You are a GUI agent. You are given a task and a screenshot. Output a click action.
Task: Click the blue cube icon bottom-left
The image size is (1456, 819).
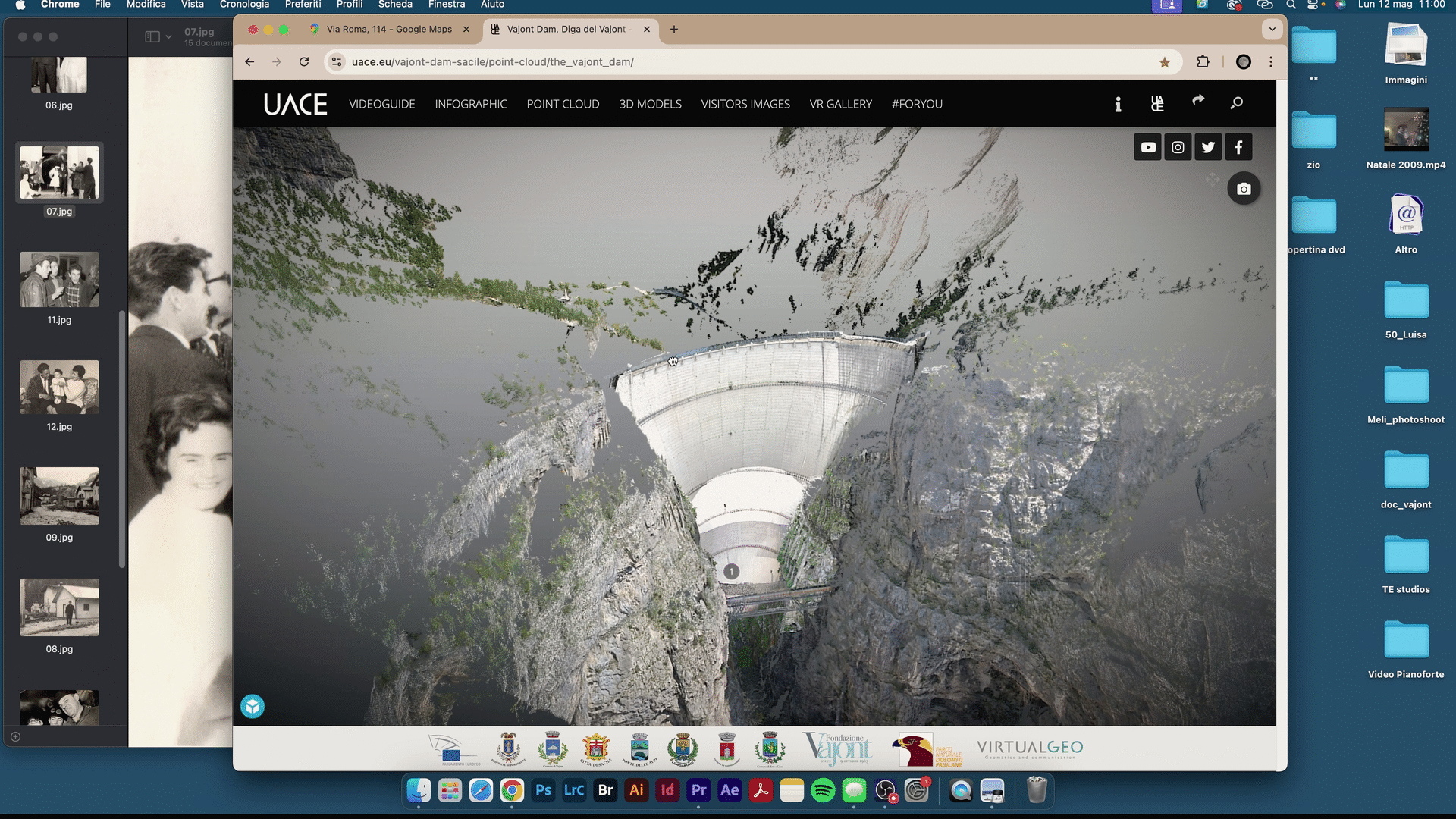[253, 707]
